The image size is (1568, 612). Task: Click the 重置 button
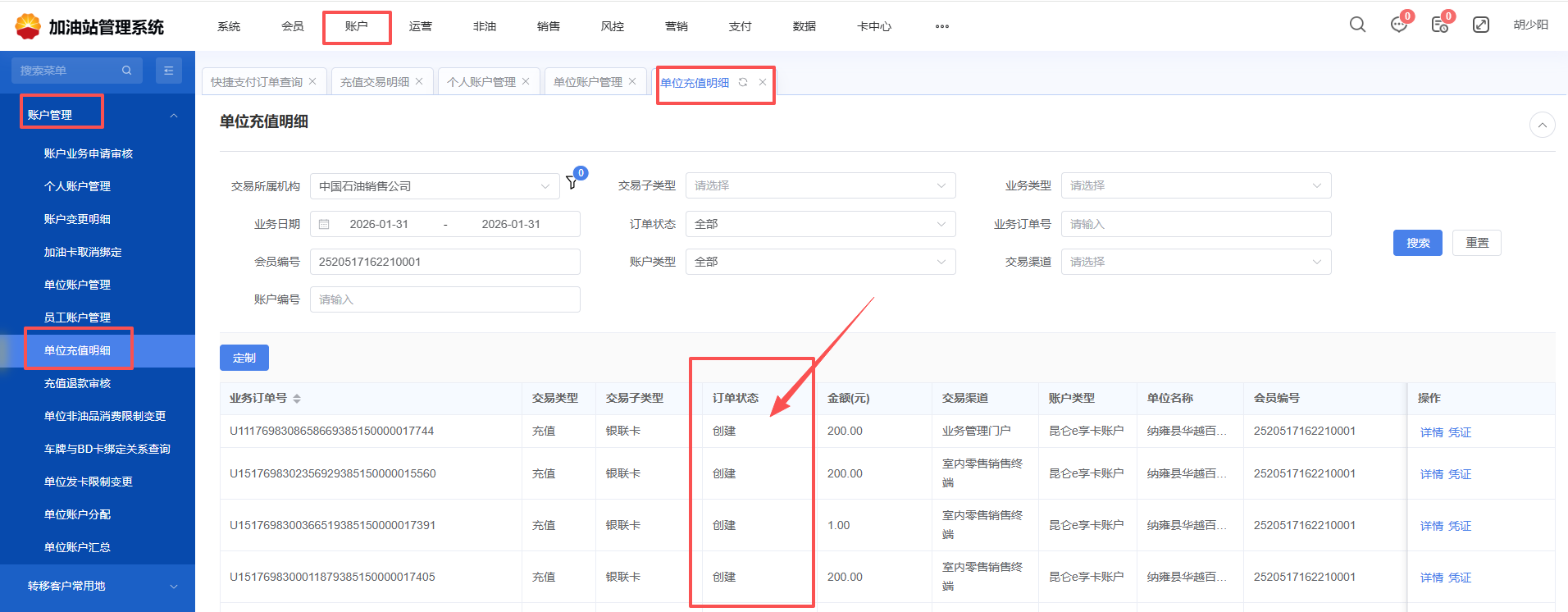1476,243
